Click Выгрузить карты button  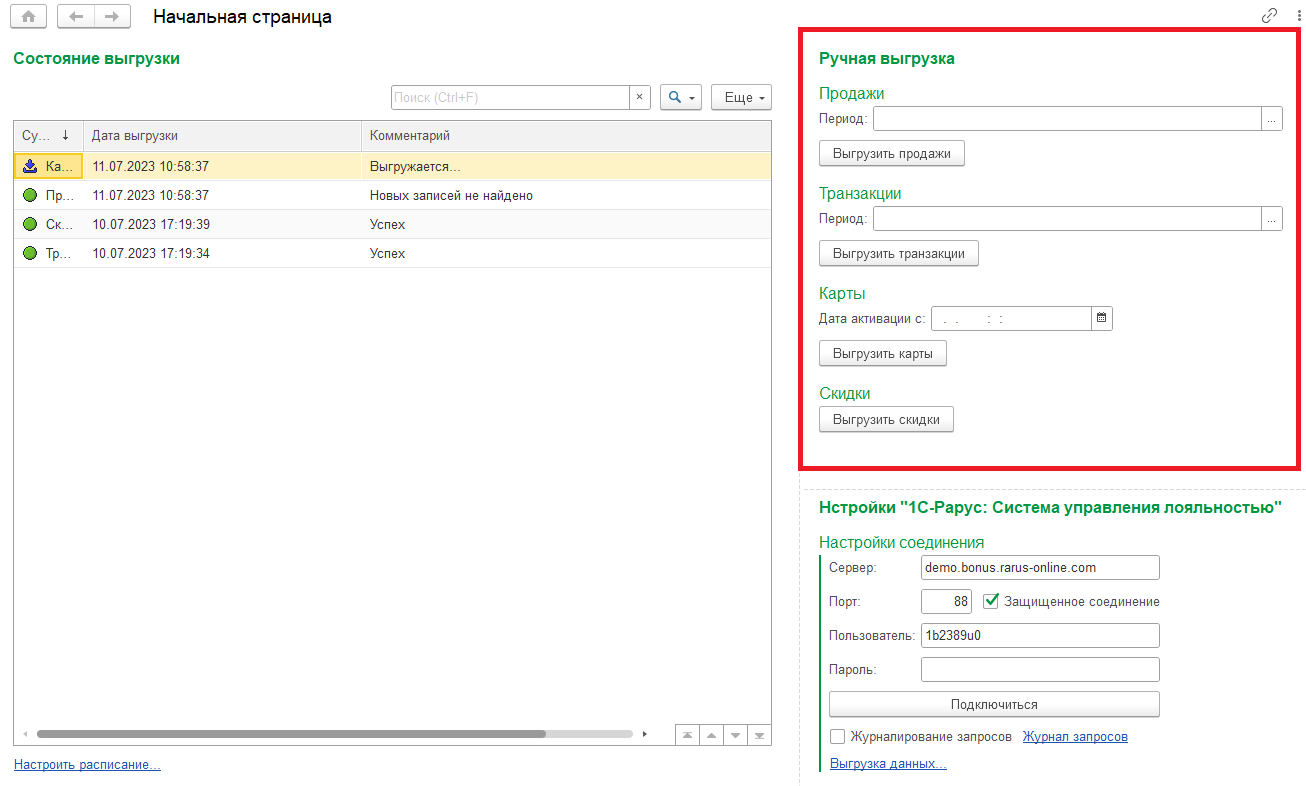pos(882,353)
